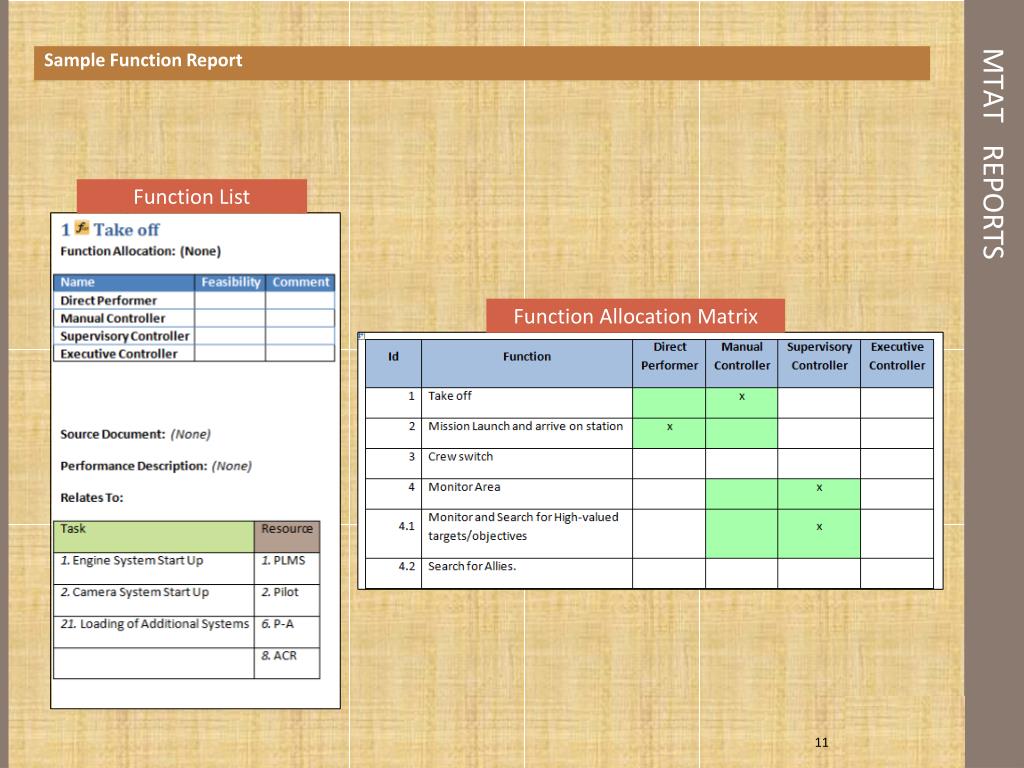Click the Task column header
This screenshot has width=1024, height=768.
point(154,537)
